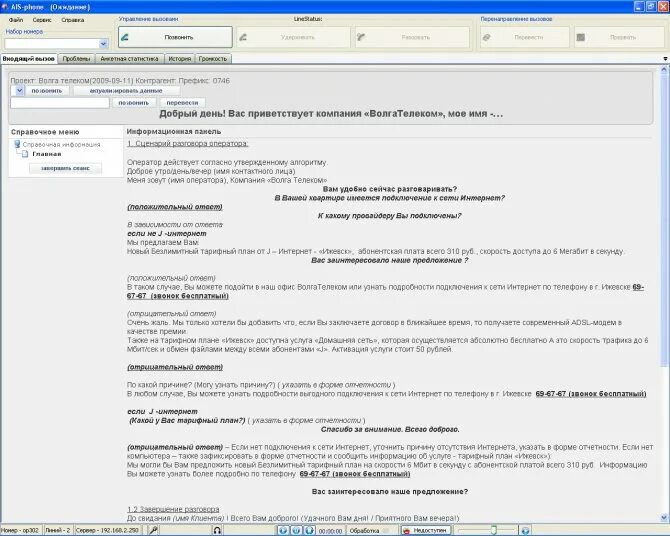This screenshot has height=536, width=670.
Task: Click the Справочное меню panel header
Action: (45, 132)
